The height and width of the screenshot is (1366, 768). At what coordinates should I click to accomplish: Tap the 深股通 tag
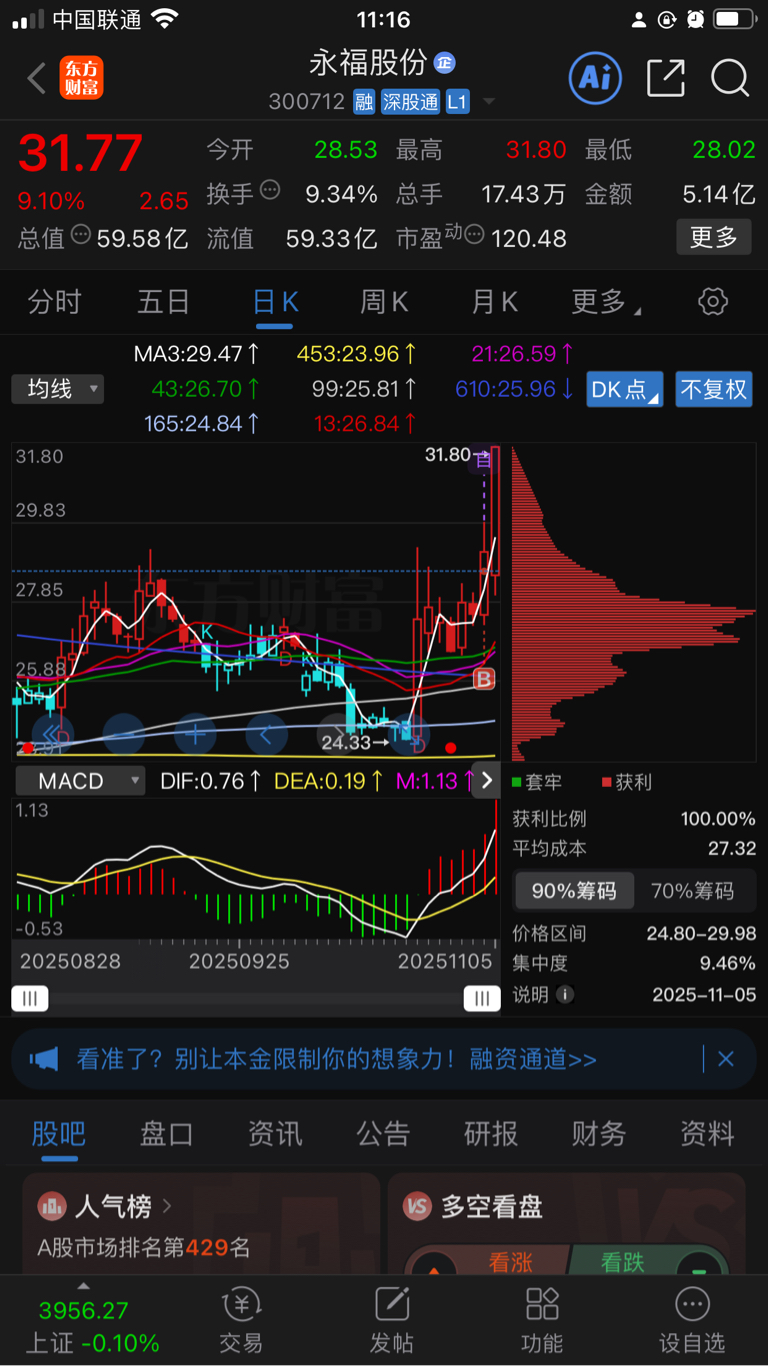coord(410,102)
